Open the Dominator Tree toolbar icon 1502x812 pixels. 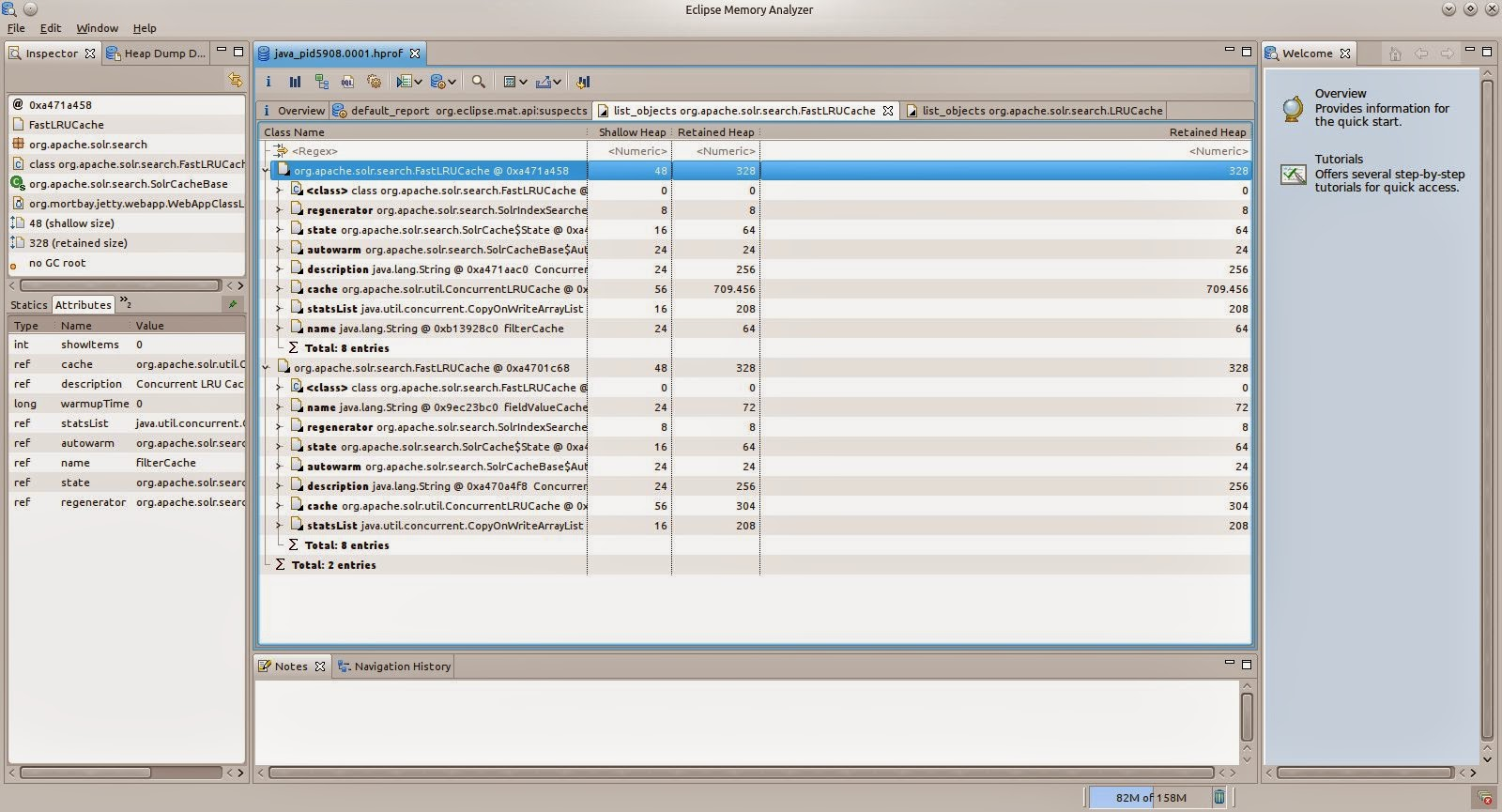pos(322,82)
